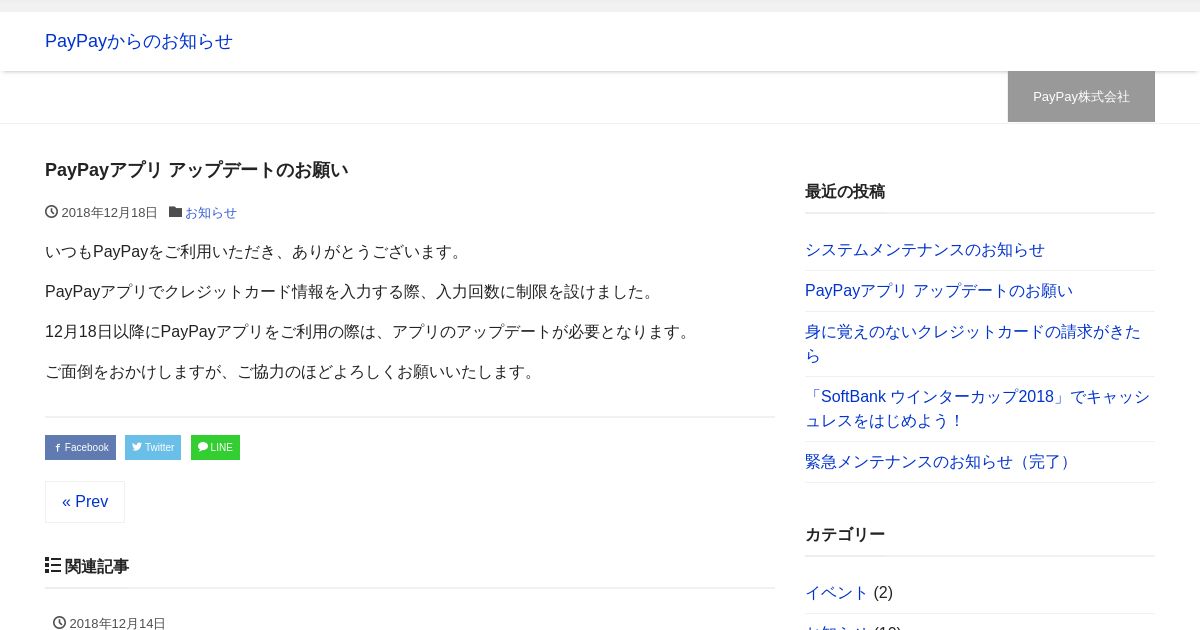Share the post via LINE button
Viewport: 1200px width, 630px height.
coord(215,447)
